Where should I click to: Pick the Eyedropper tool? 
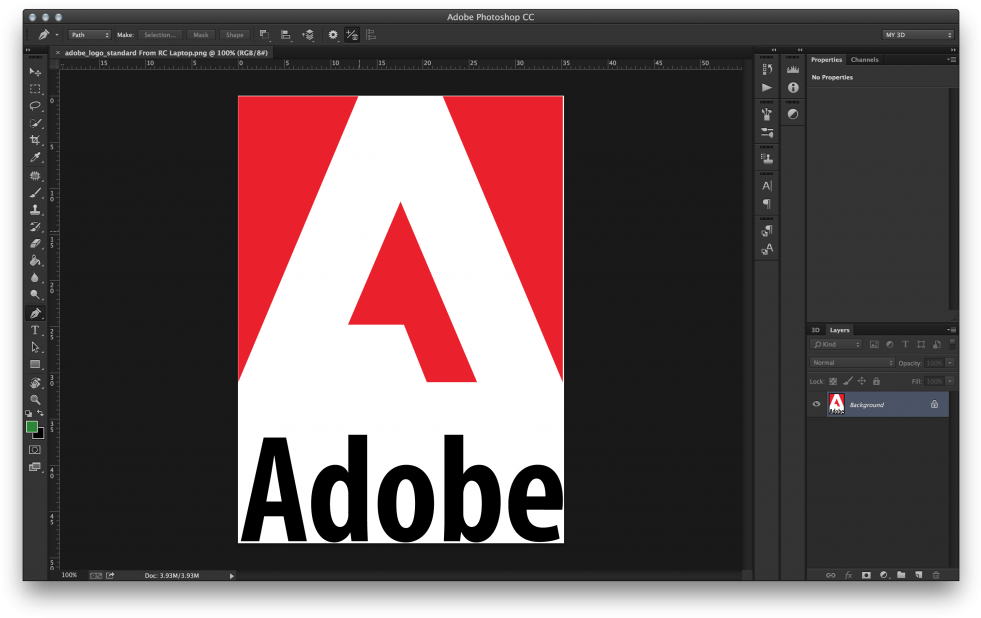coord(35,158)
